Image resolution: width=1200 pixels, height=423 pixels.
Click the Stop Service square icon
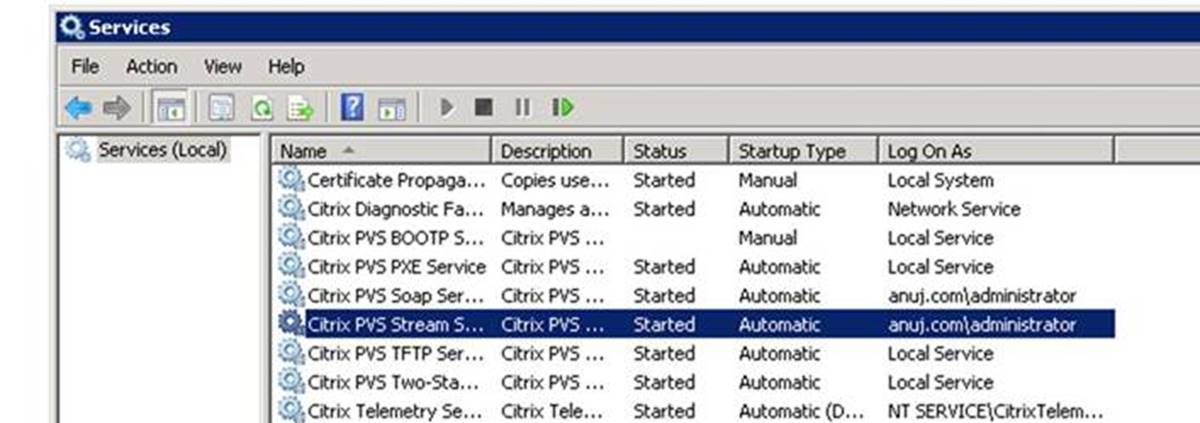point(484,107)
